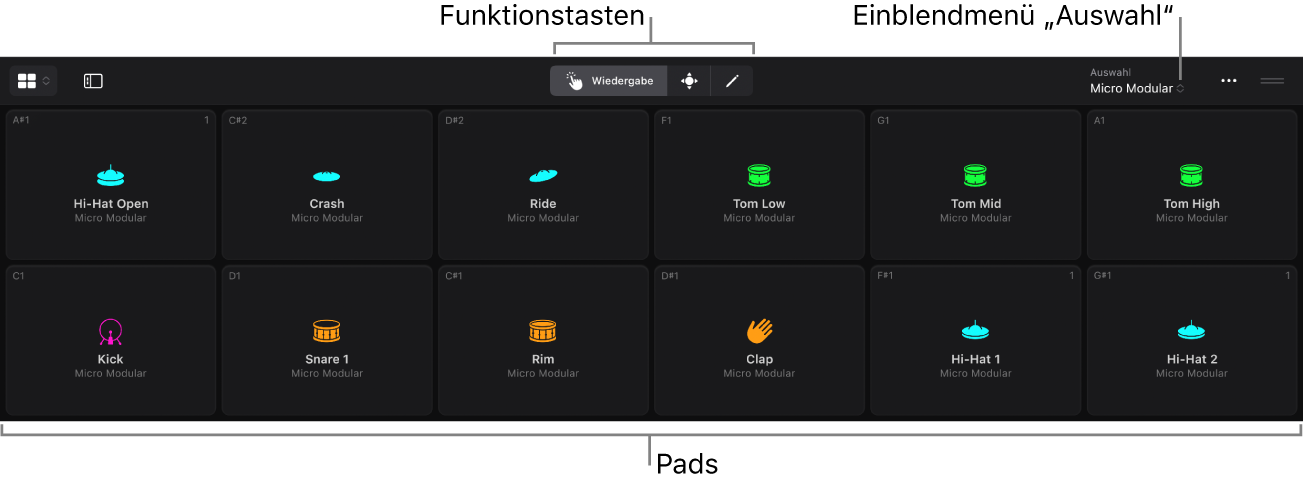Click the D#2 note label
The image size is (1303, 489).
(x=454, y=120)
